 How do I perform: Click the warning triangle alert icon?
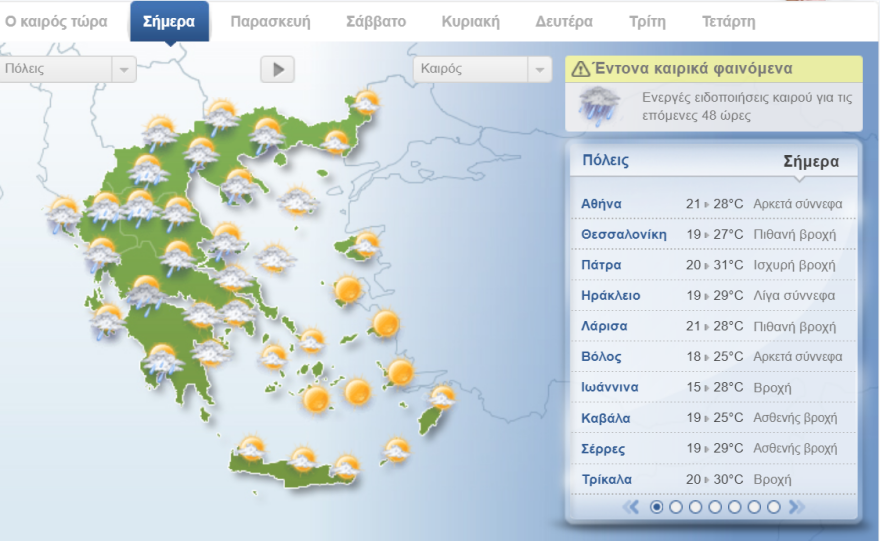(580, 69)
